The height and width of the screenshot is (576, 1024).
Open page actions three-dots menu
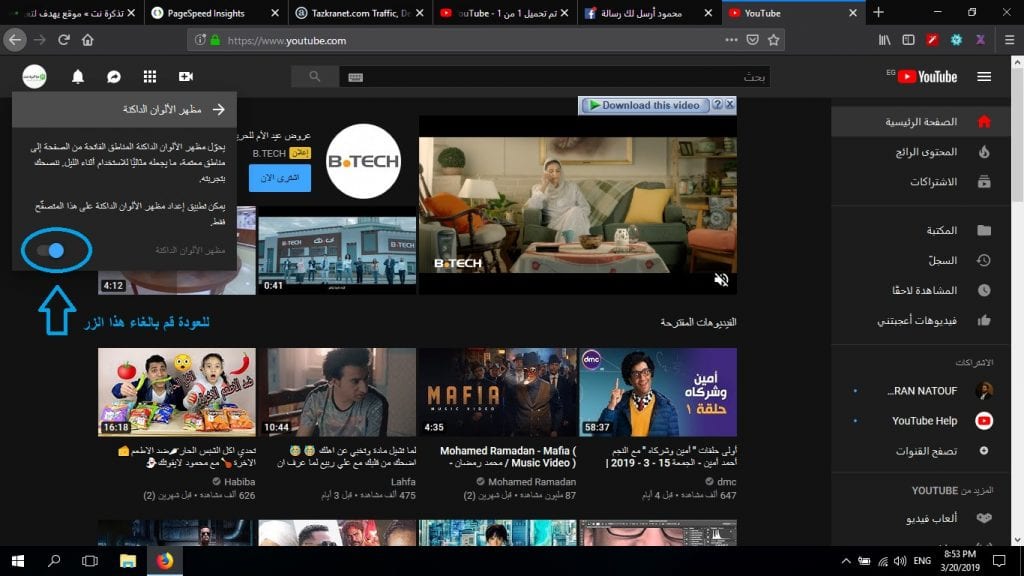pos(731,40)
